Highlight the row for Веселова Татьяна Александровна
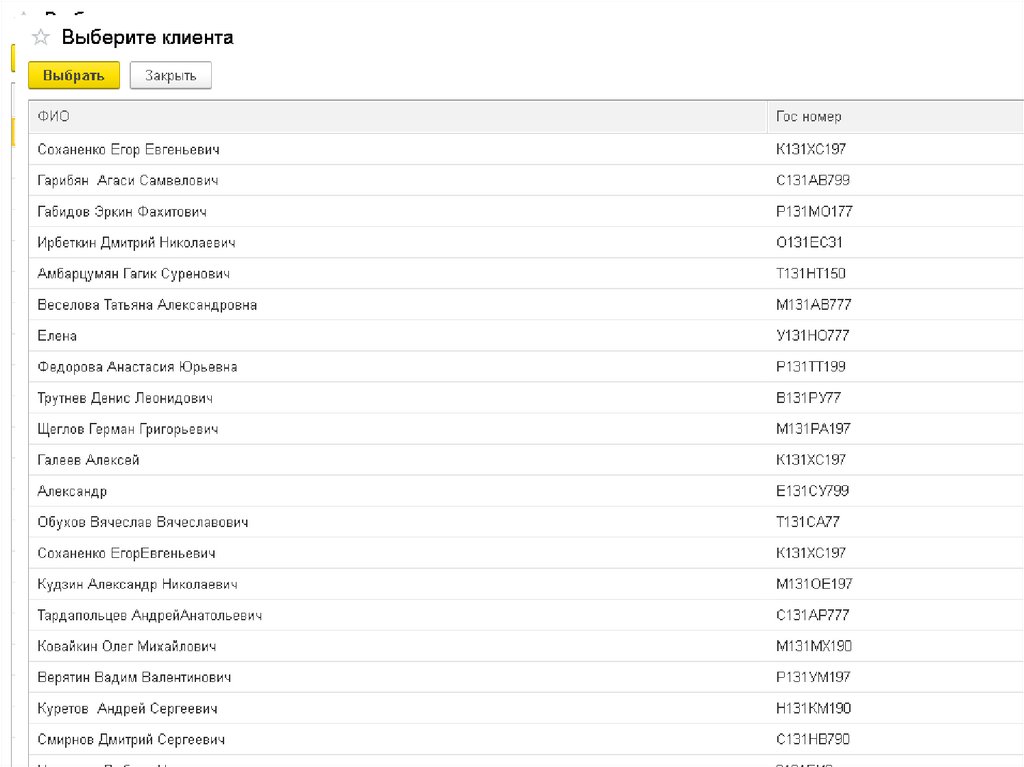Screen dimensions: 1024x767 (147, 305)
